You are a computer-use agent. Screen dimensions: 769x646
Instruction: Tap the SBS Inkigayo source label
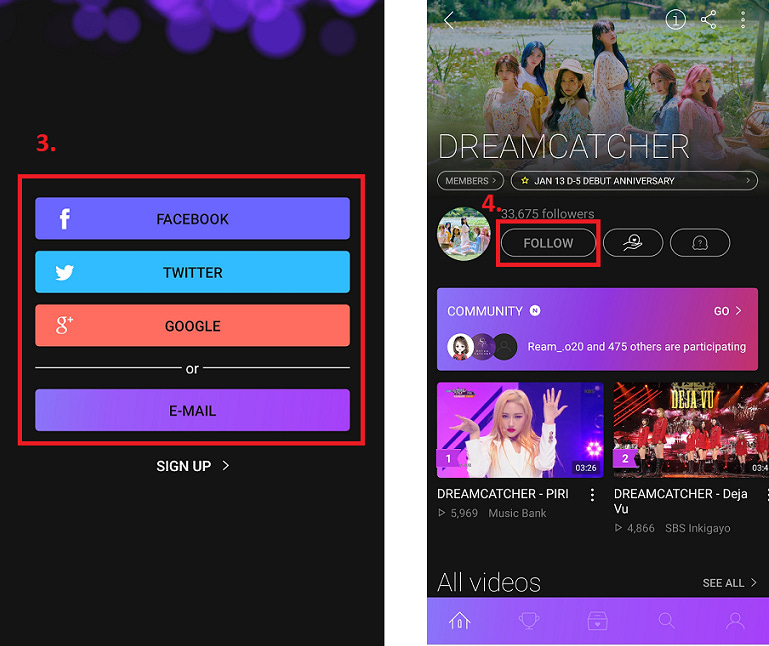[x=697, y=528]
